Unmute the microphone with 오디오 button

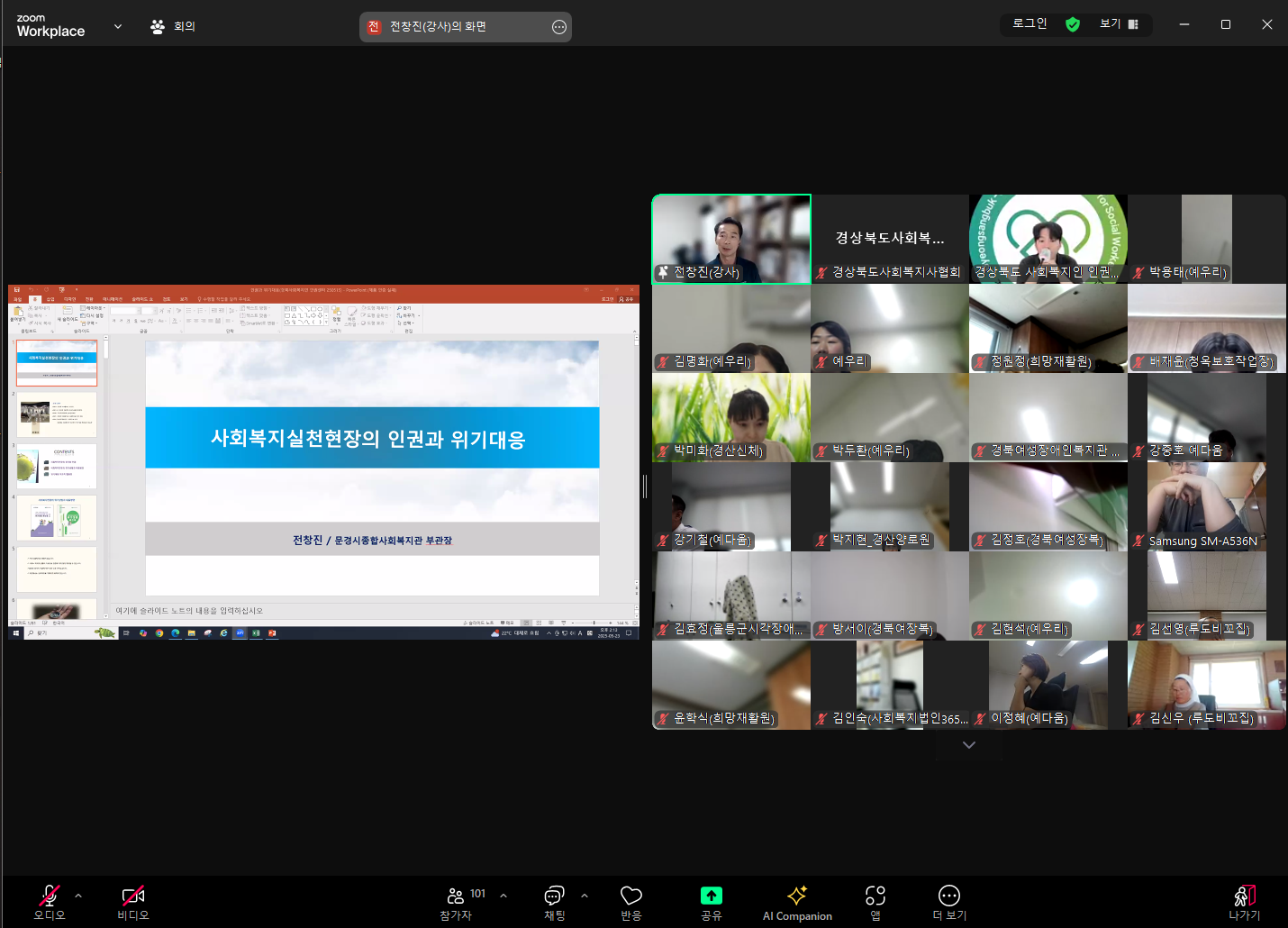pos(49,902)
